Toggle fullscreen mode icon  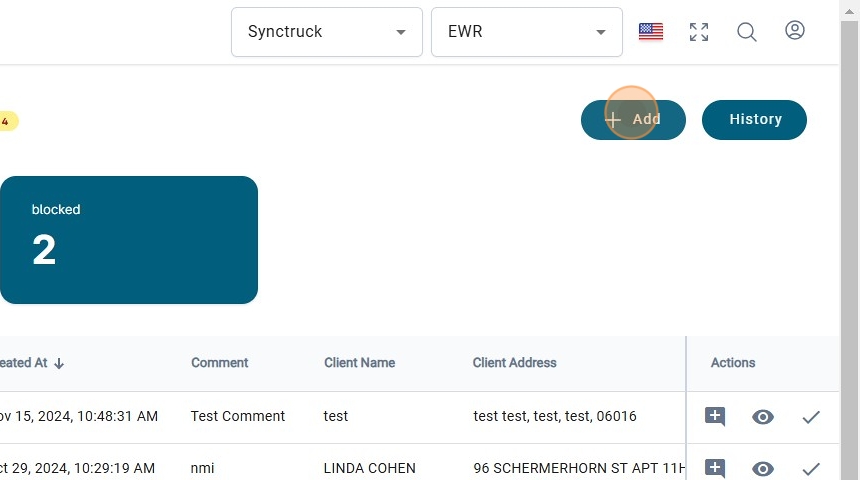(x=699, y=32)
